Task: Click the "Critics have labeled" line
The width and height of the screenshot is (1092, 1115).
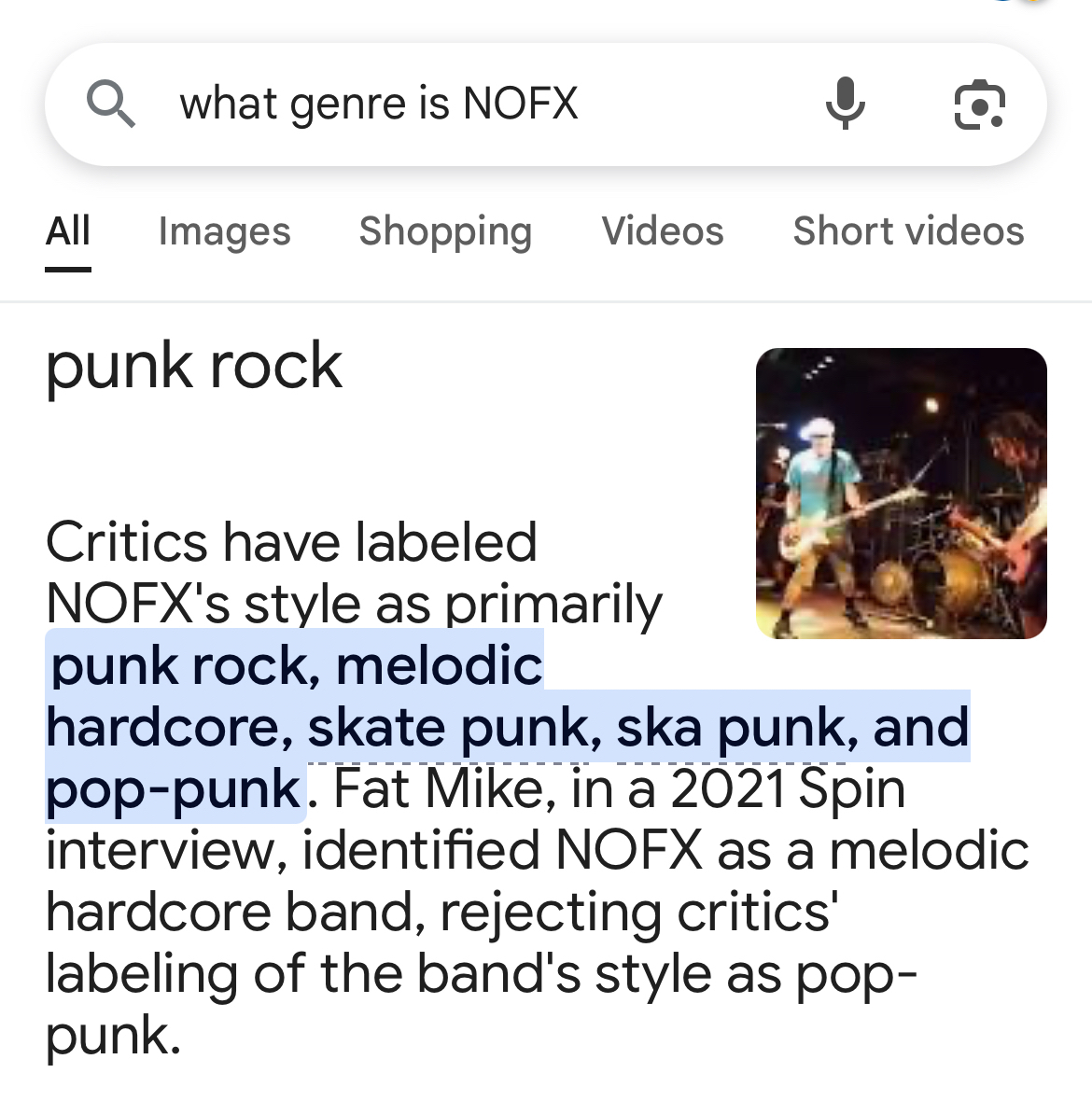Action: [291, 542]
